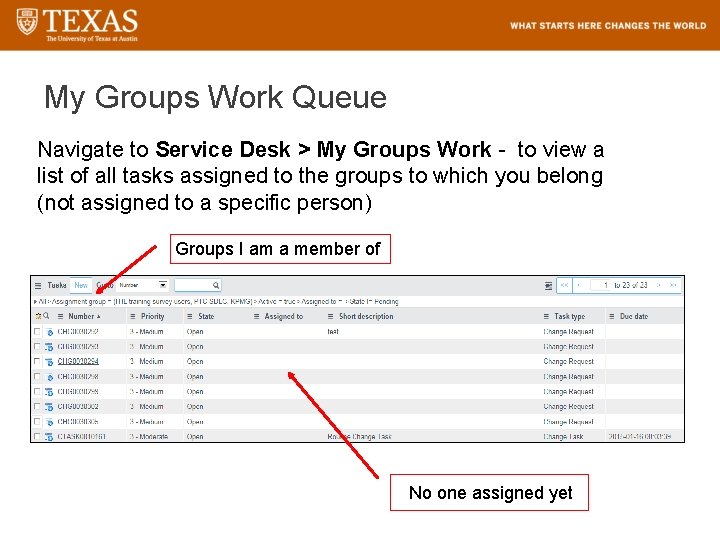Go to previous page of results
This screenshot has height=540, width=720.
pos(579,285)
